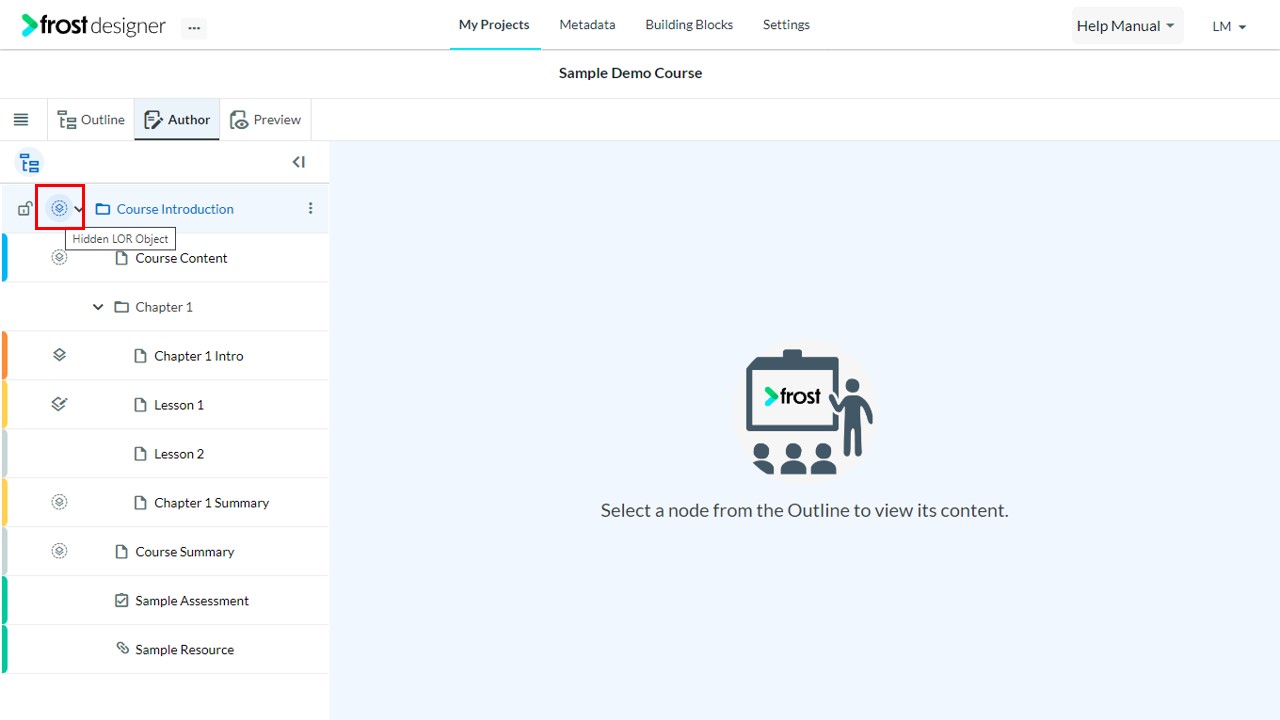Open Course Content node
This screenshot has height=720, width=1280.
click(181, 258)
